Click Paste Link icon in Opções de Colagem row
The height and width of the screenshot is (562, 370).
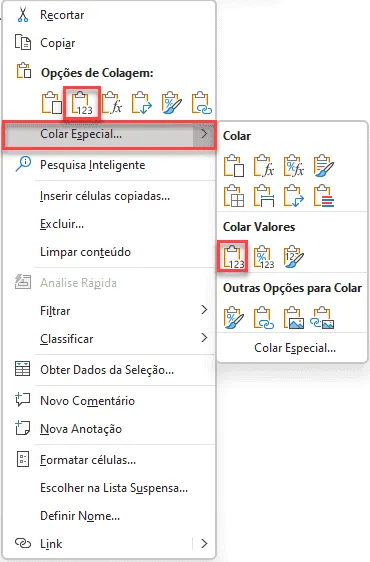click(202, 104)
